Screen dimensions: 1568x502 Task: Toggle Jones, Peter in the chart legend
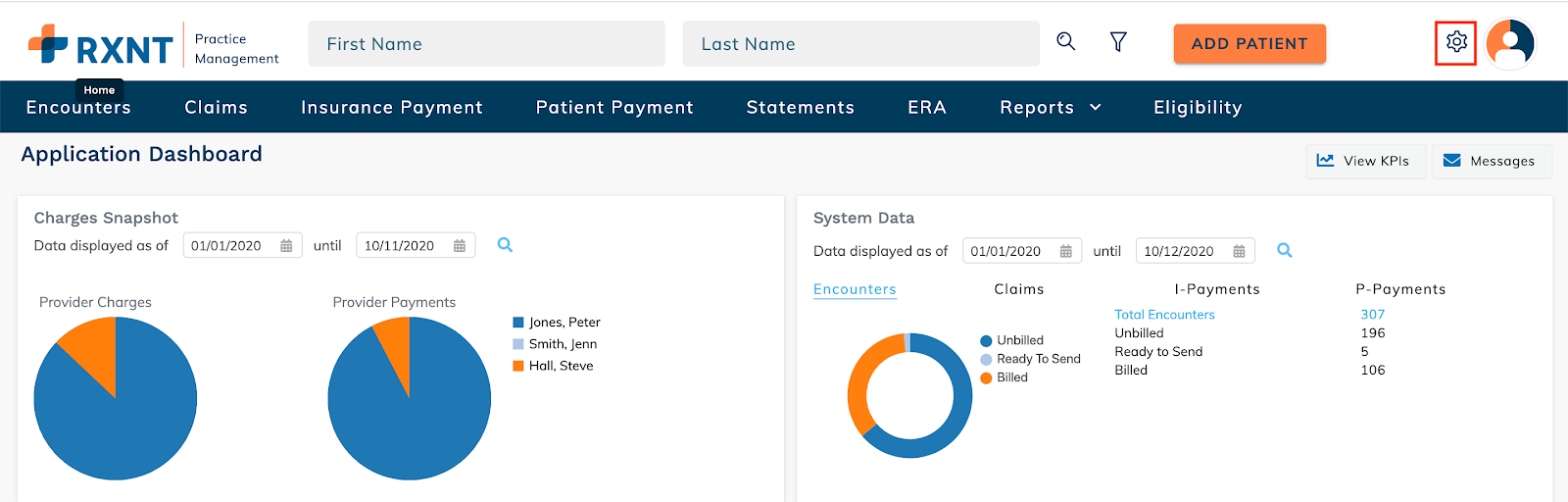[563, 323]
